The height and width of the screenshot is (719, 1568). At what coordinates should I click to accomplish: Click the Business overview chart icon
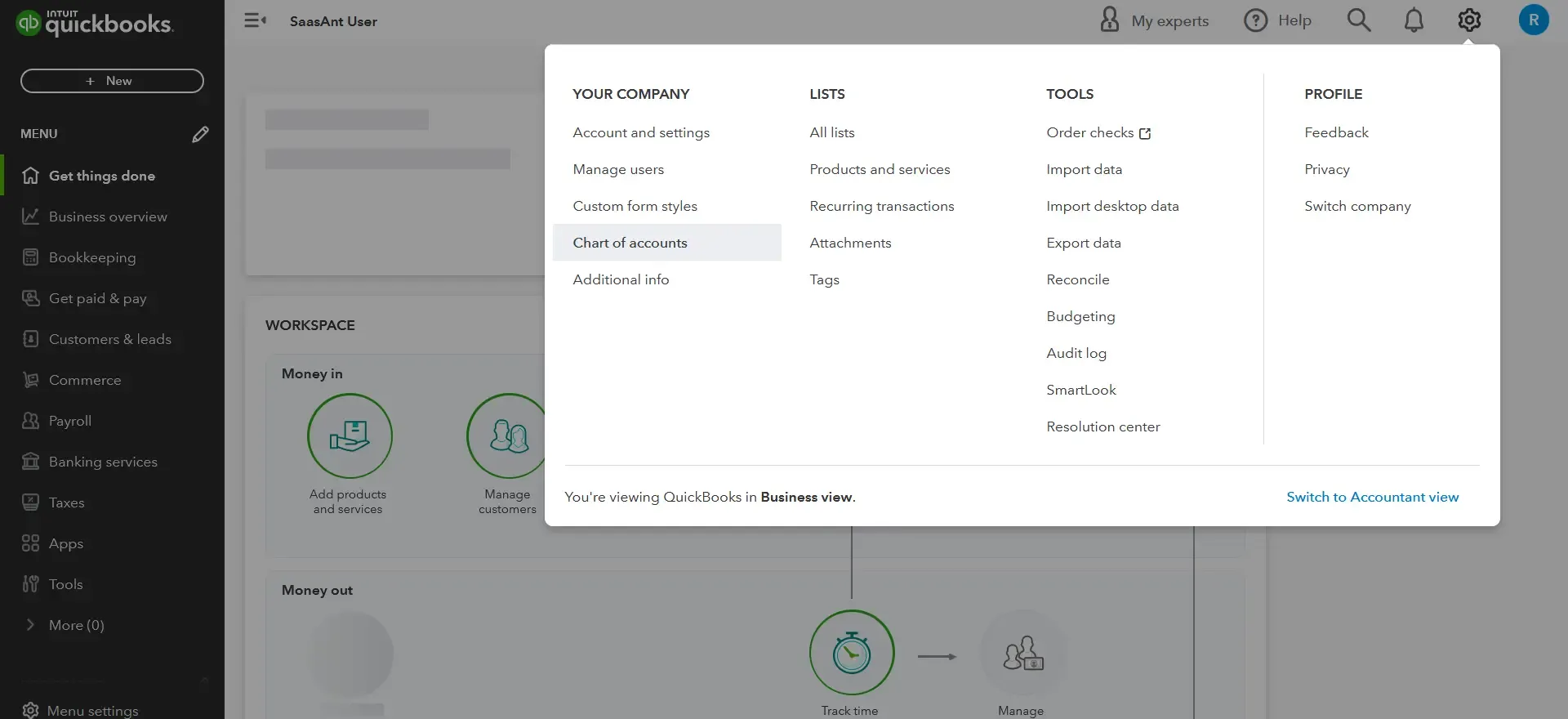click(x=30, y=217)
